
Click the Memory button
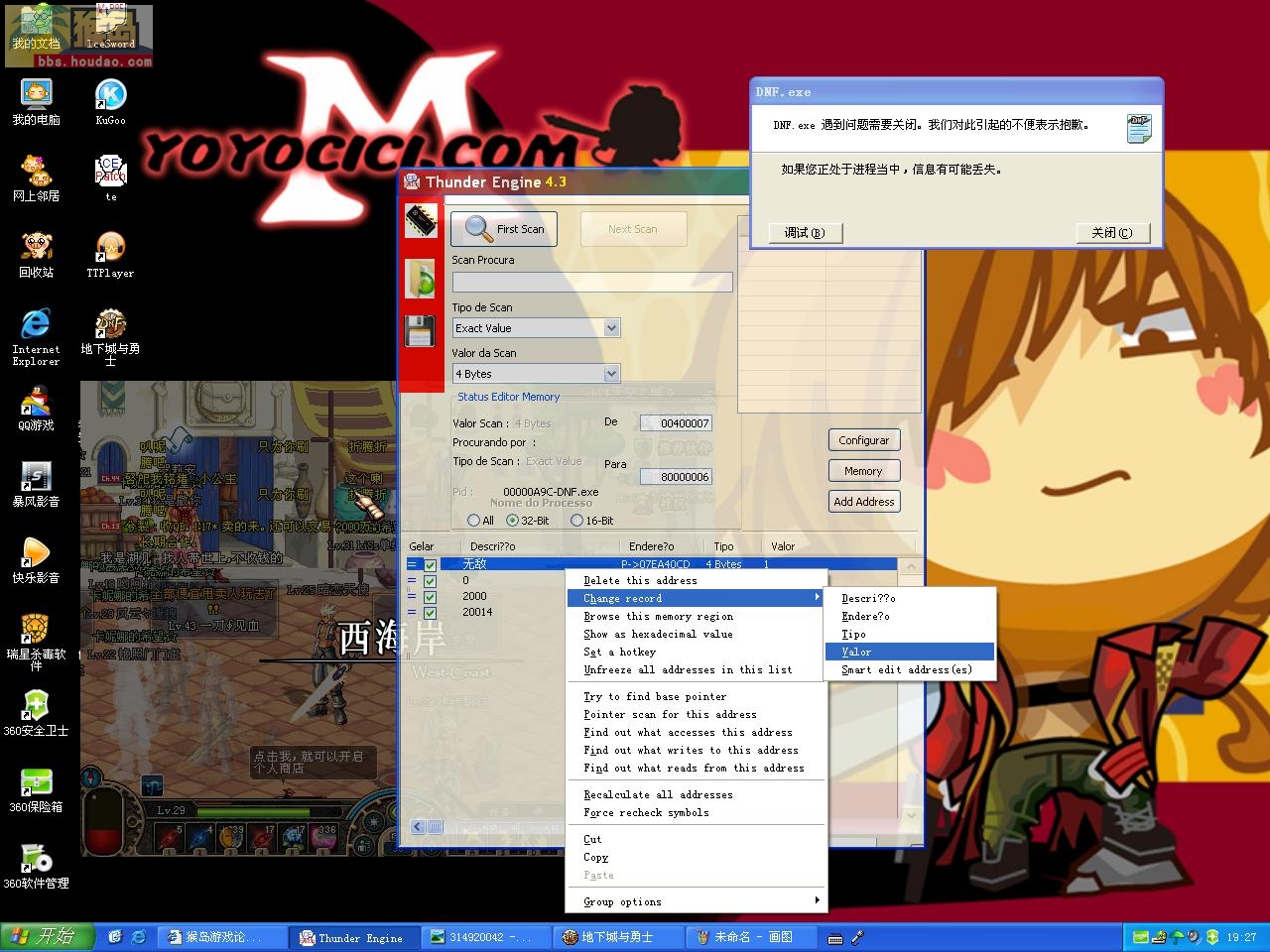863,471
